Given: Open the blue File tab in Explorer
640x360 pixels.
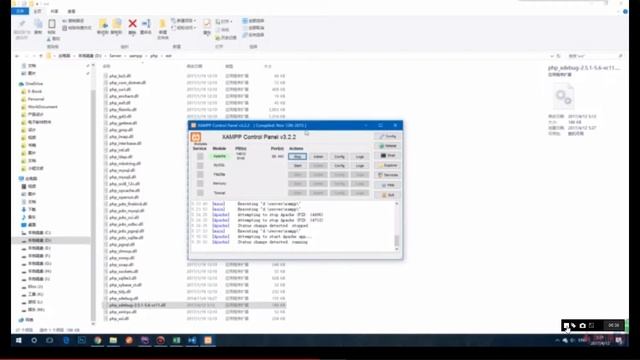Looking at the screenshot, I should (20, 11).
